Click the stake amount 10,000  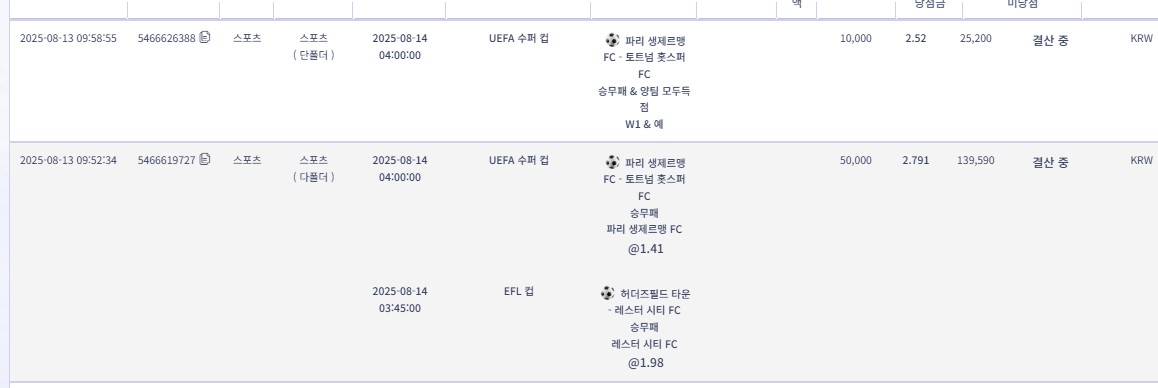(855, 38)
